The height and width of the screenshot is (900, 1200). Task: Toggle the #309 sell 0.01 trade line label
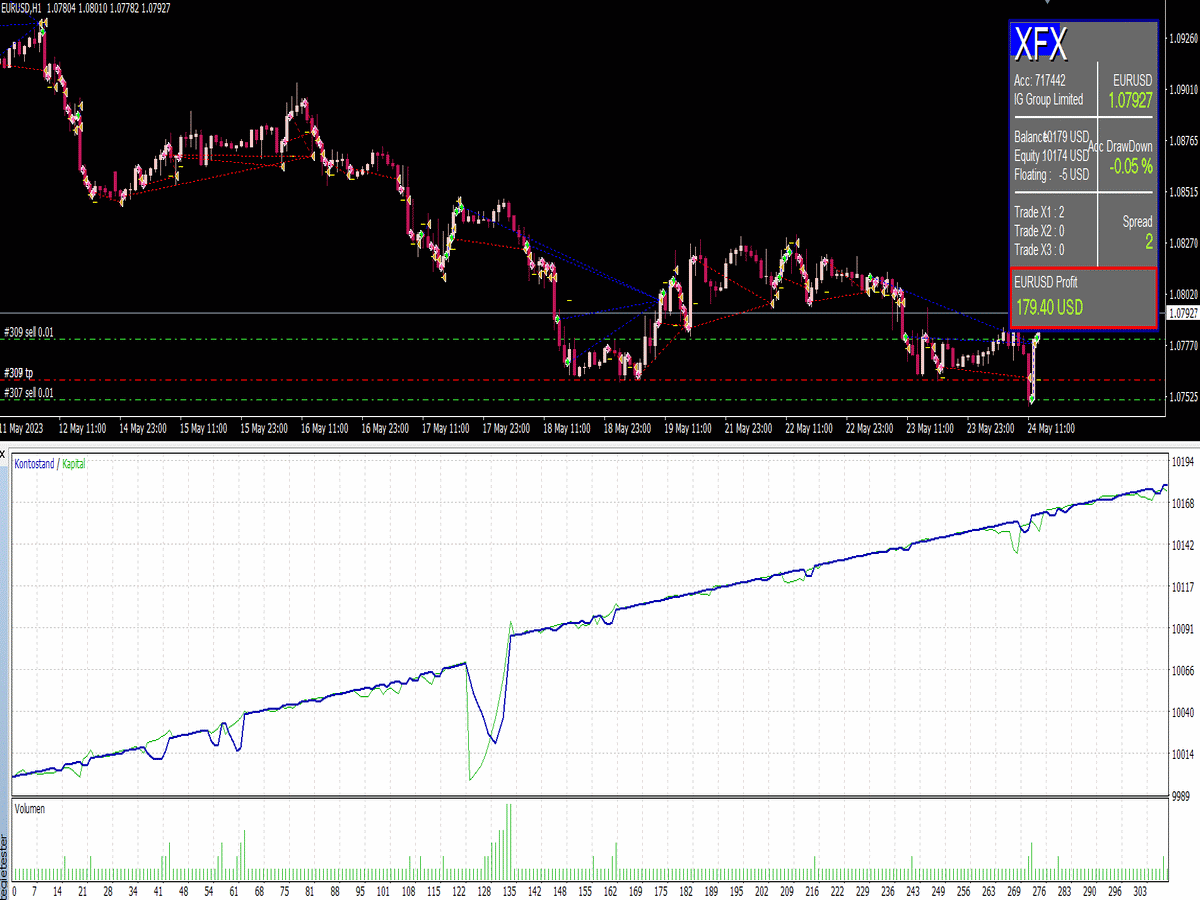coord(30,331)
